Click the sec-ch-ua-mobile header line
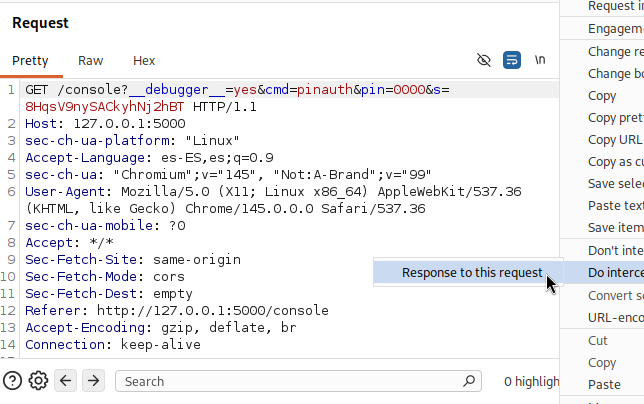The image size is (644, 404). pos(105,225)
